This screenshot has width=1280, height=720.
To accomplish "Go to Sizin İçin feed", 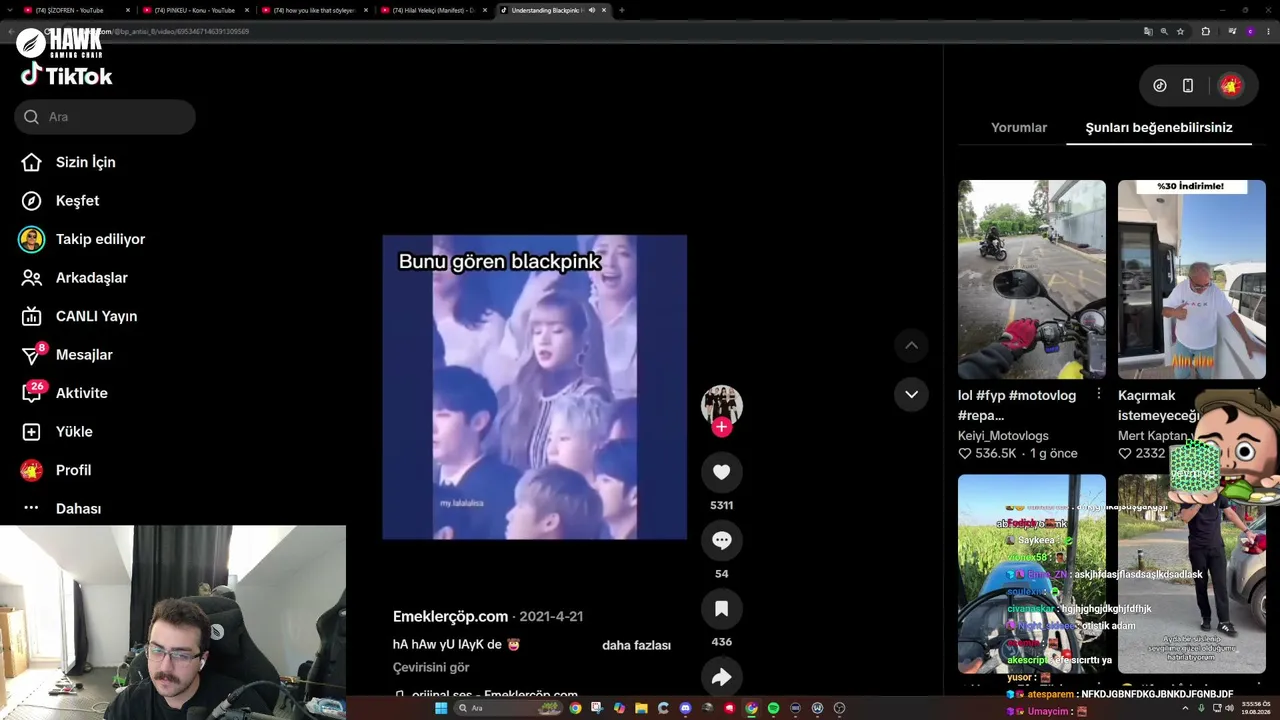I will [85, 162].
